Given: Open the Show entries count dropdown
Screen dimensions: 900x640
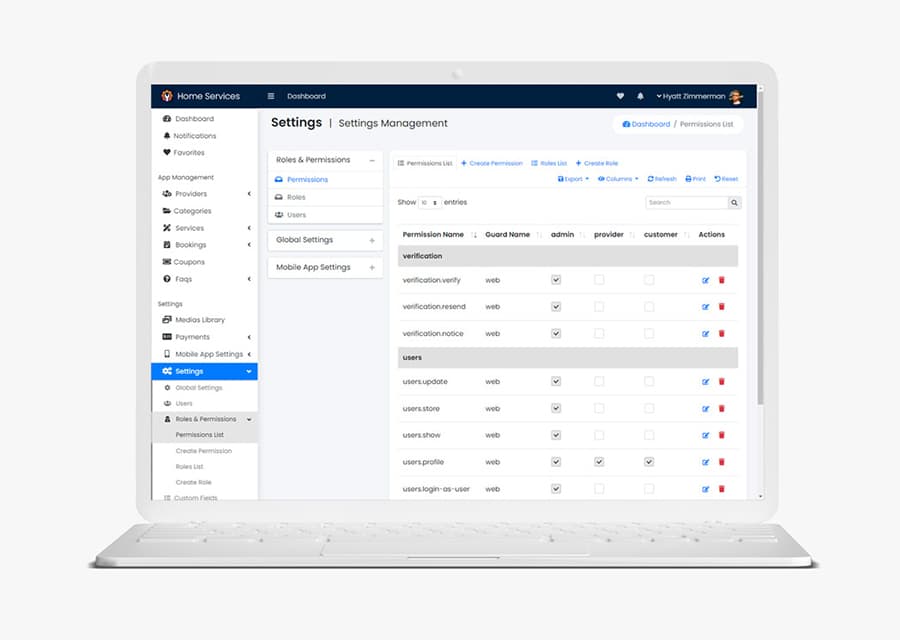Looking at the screenshot, I should click(x=429, y=203).
